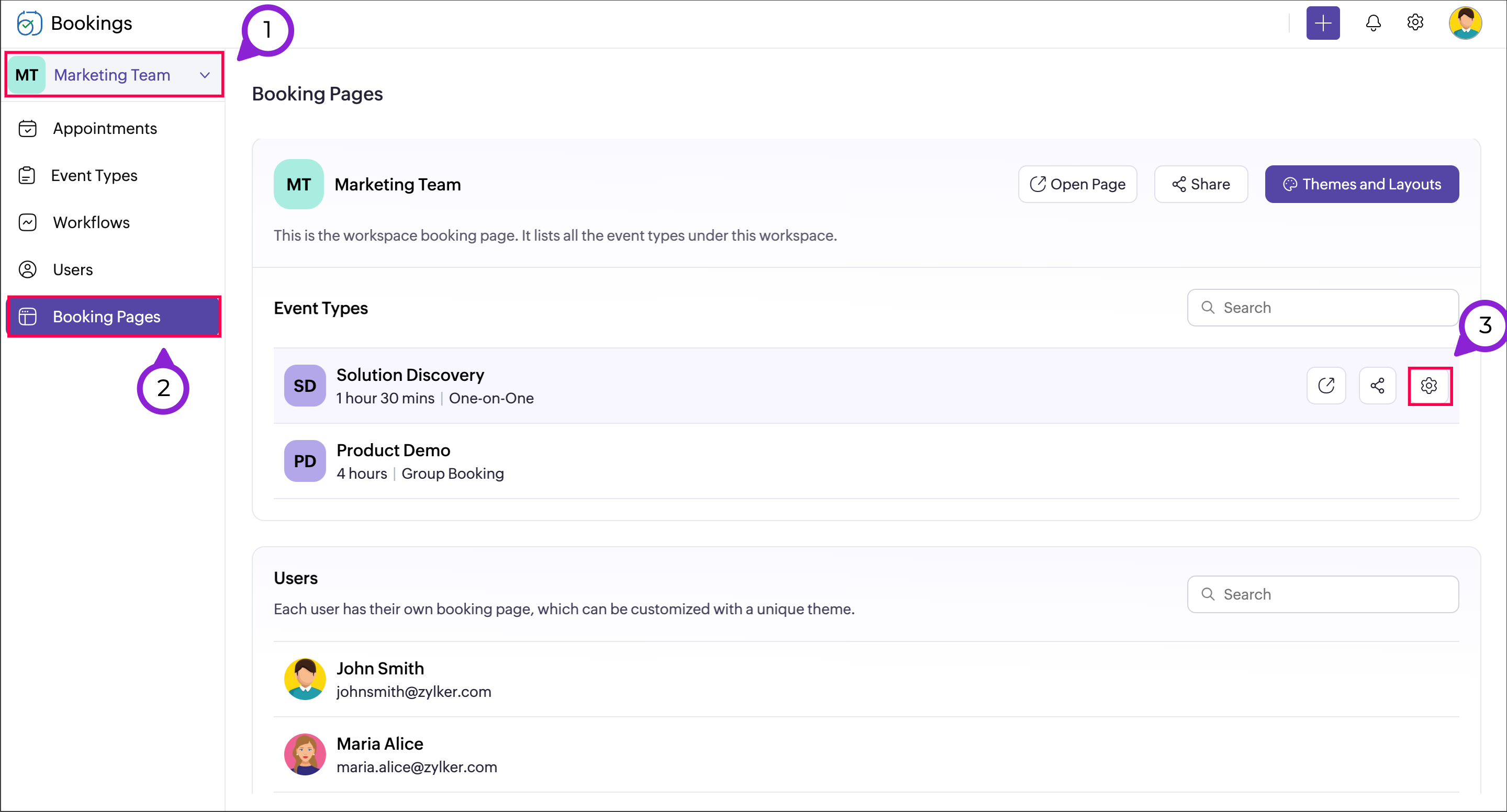Open Solution Discovery settings gear
The height and width of the screenshot is (812, 1507).
(x=1428, y=386)
